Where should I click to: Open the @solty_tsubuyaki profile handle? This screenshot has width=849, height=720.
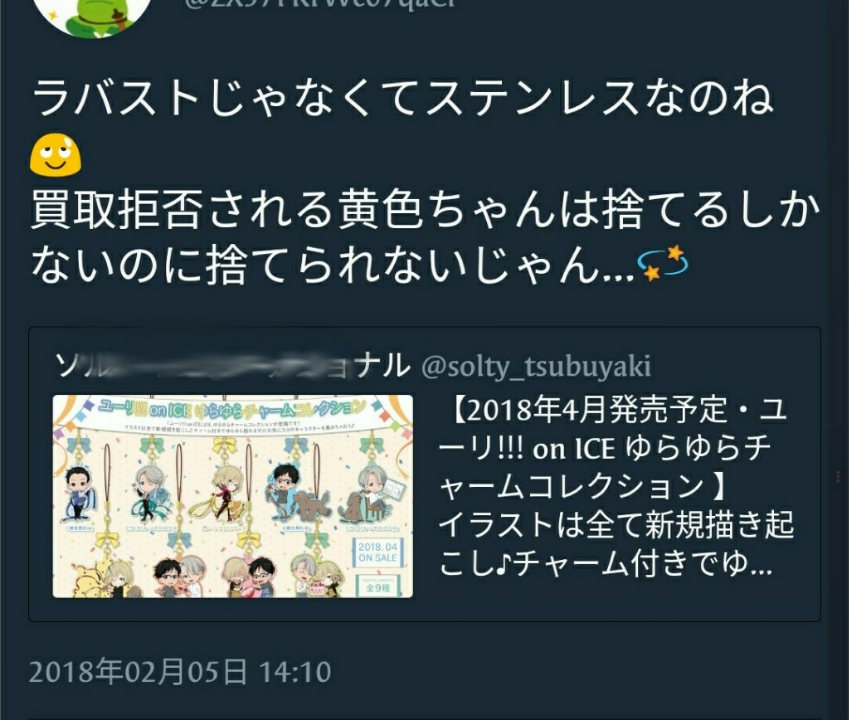(536, 366)
